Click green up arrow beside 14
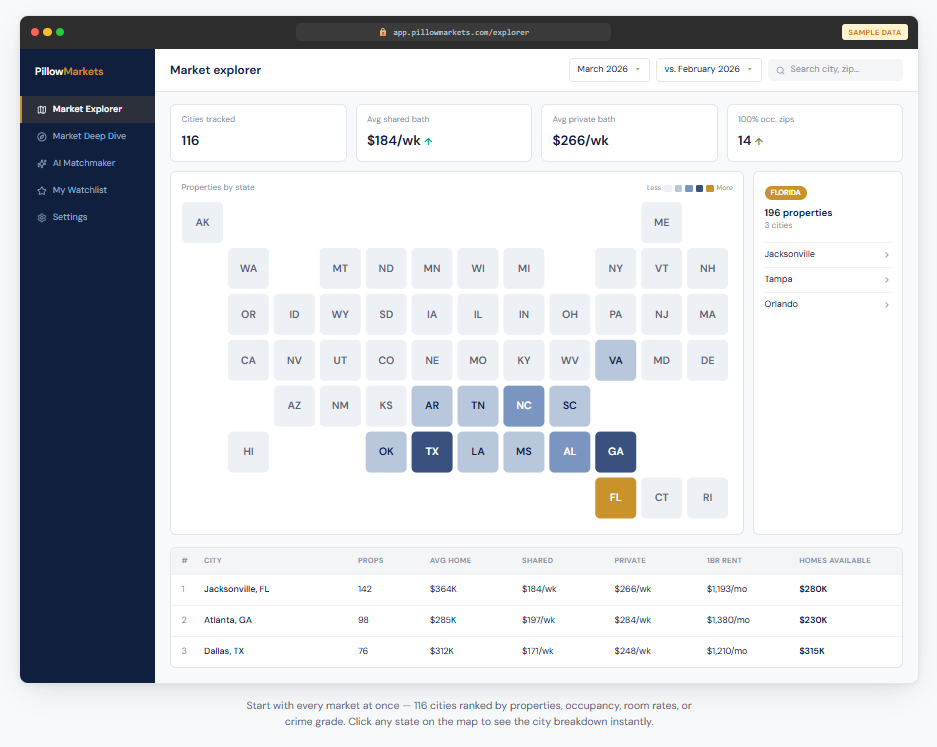Viewport: 937px width, 747px height. [x=759, y=141]
